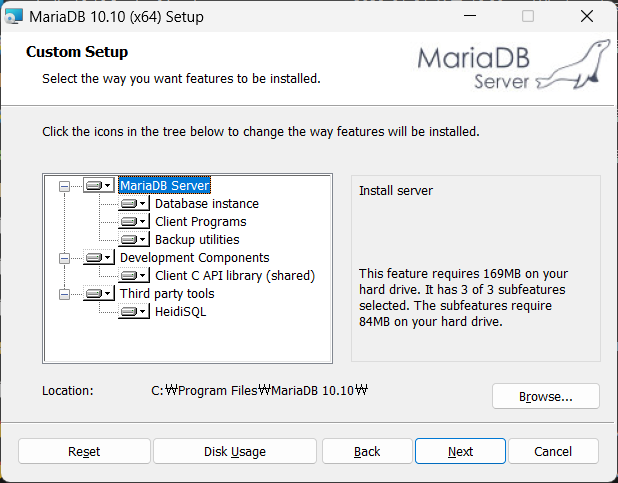Open the Disk Usage dialog
The width and height of the screenshot is (618, 483).
click(235, 451)
